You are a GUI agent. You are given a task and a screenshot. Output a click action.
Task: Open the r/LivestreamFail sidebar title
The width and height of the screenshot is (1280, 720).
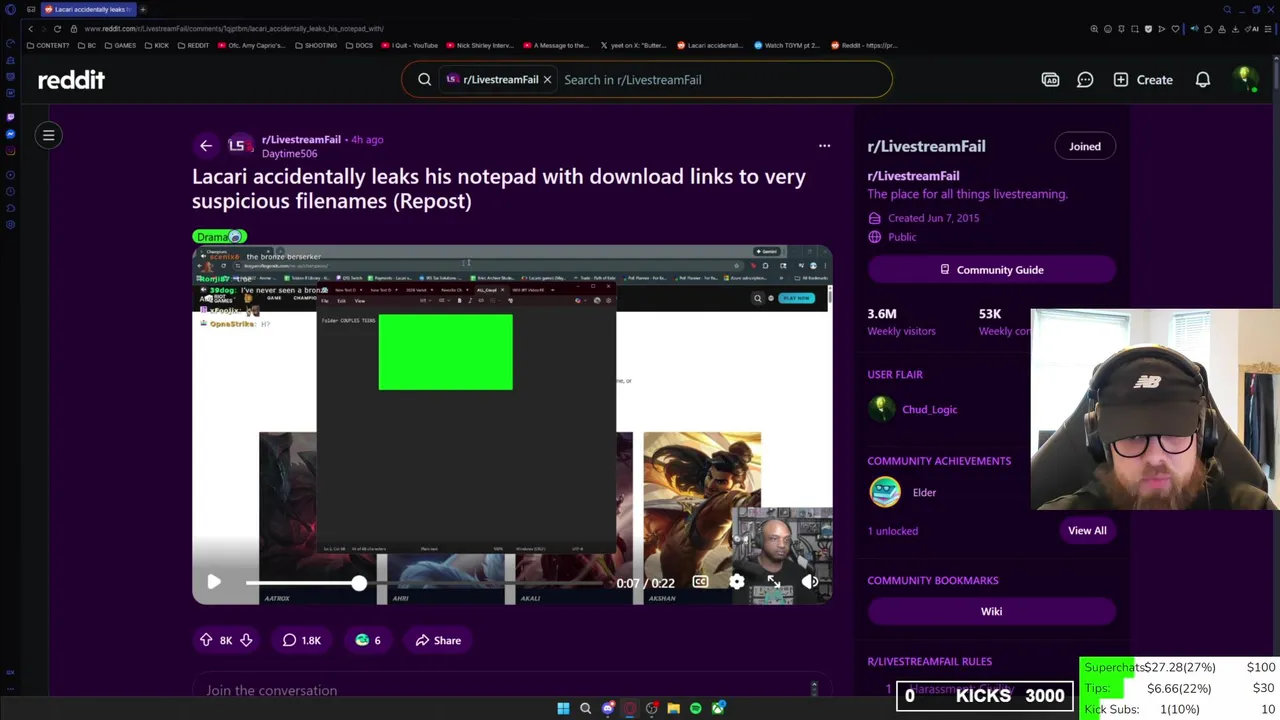click(x=926, y=146)
